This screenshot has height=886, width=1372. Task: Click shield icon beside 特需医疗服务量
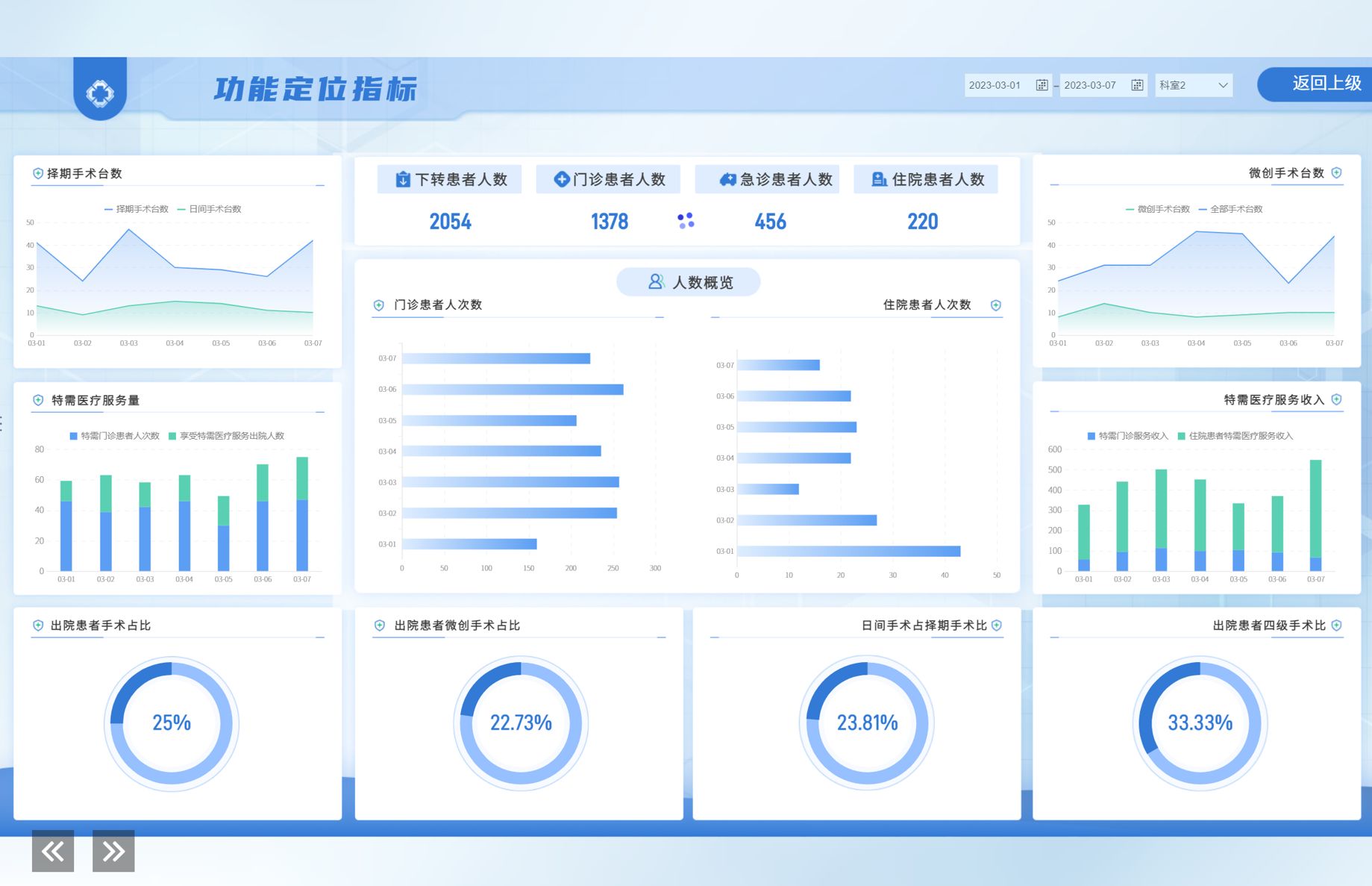point(37,400)
